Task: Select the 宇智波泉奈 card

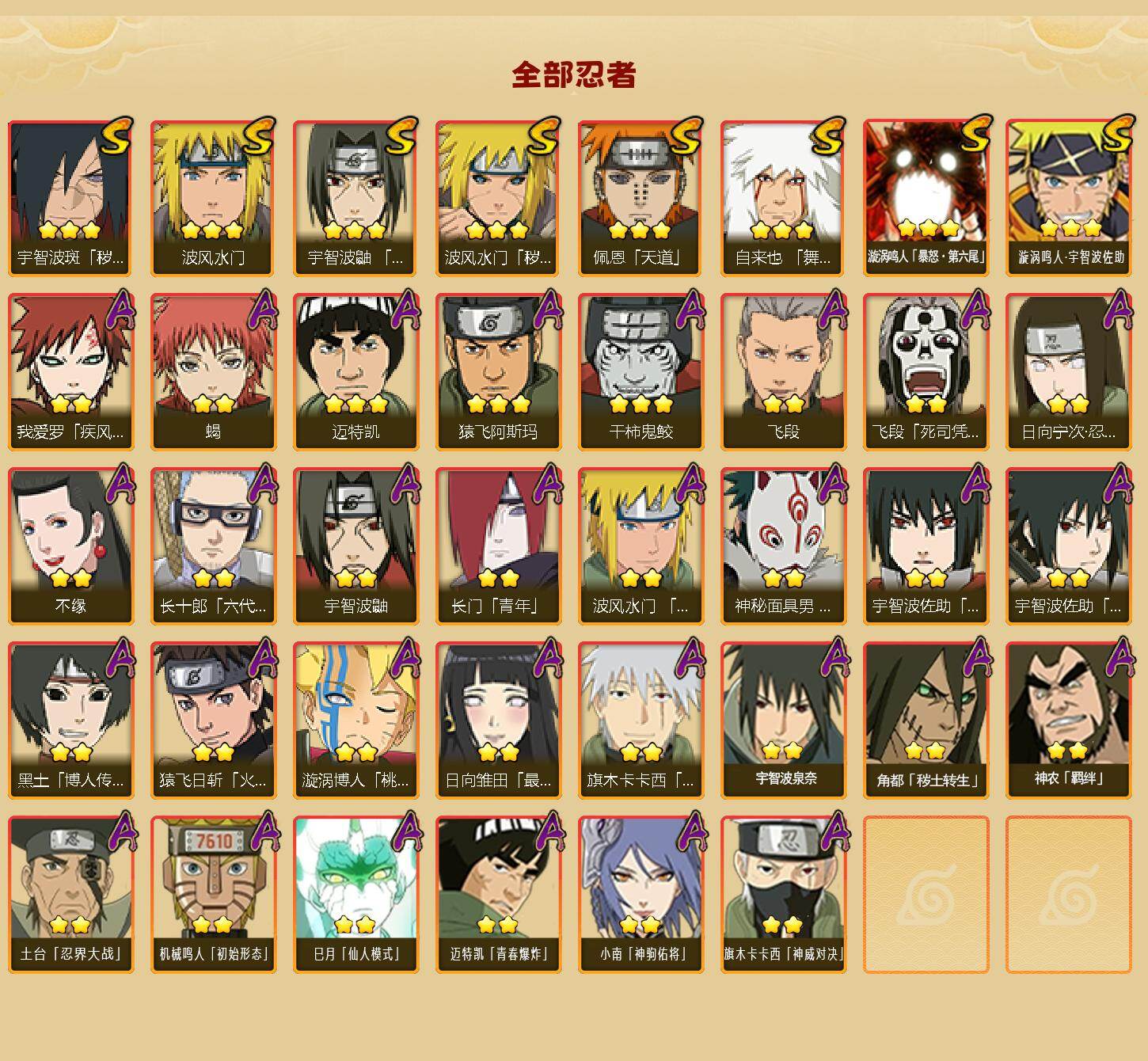Action: [783, 720]
